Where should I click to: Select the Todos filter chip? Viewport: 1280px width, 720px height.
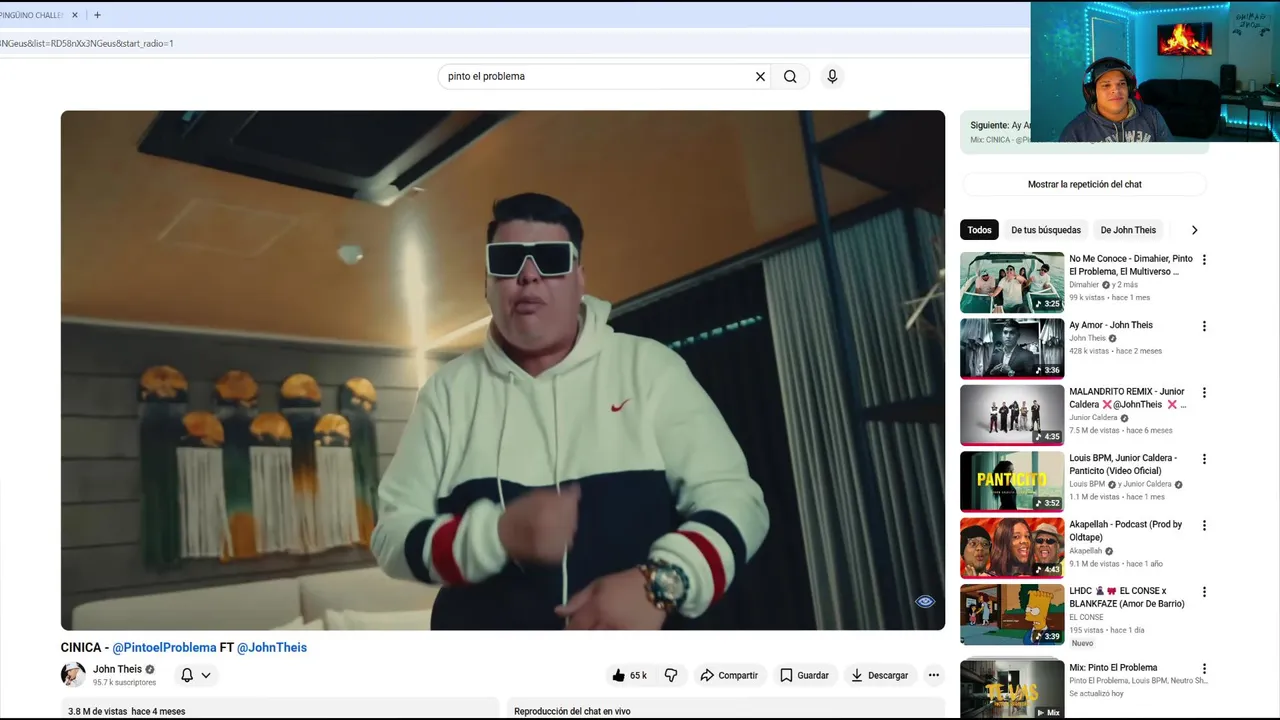(979, 230)
